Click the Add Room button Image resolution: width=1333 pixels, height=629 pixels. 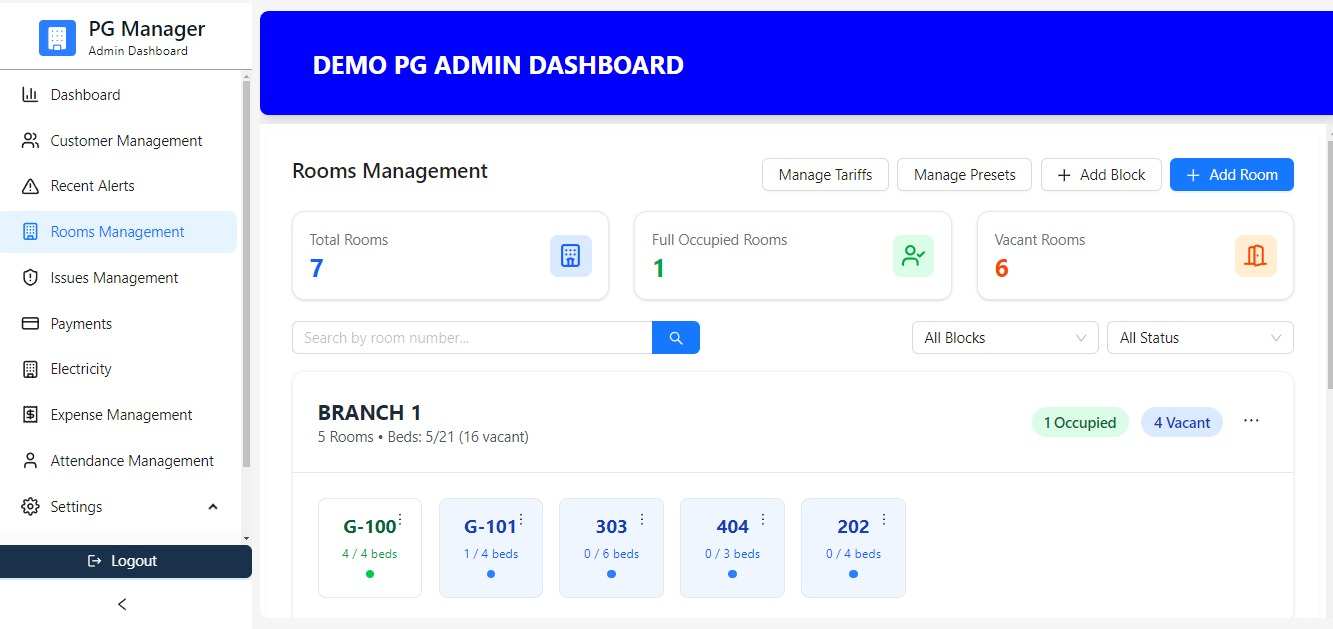[1231, 174]
